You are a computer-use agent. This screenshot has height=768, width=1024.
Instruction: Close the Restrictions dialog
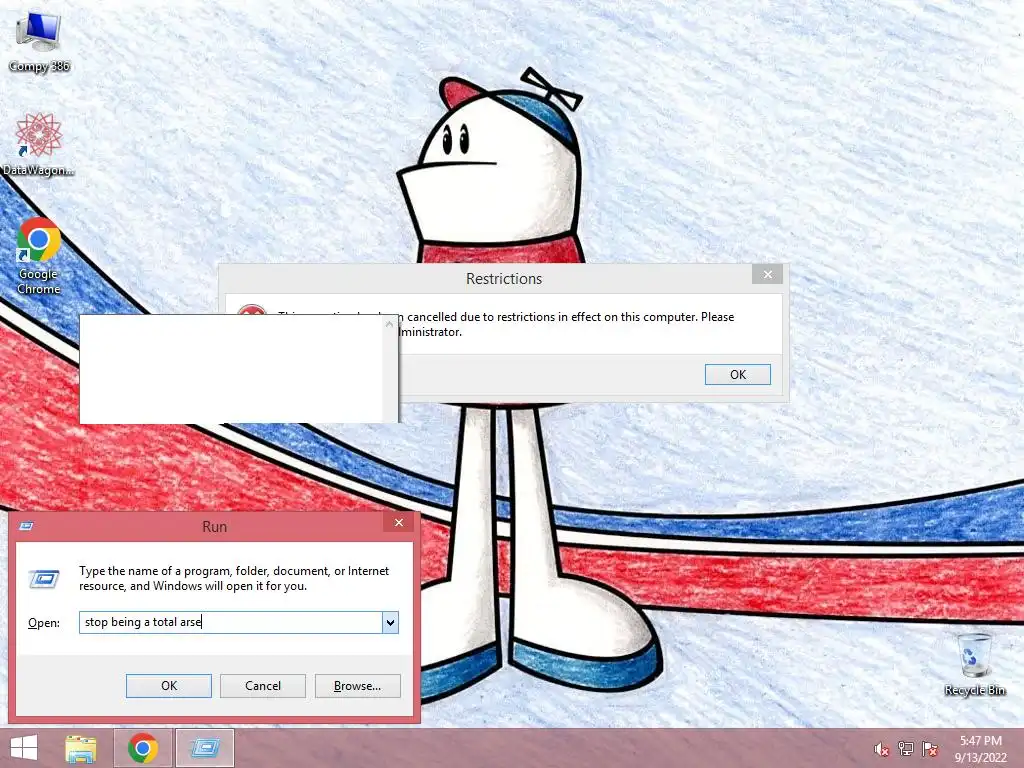(768, 274)
